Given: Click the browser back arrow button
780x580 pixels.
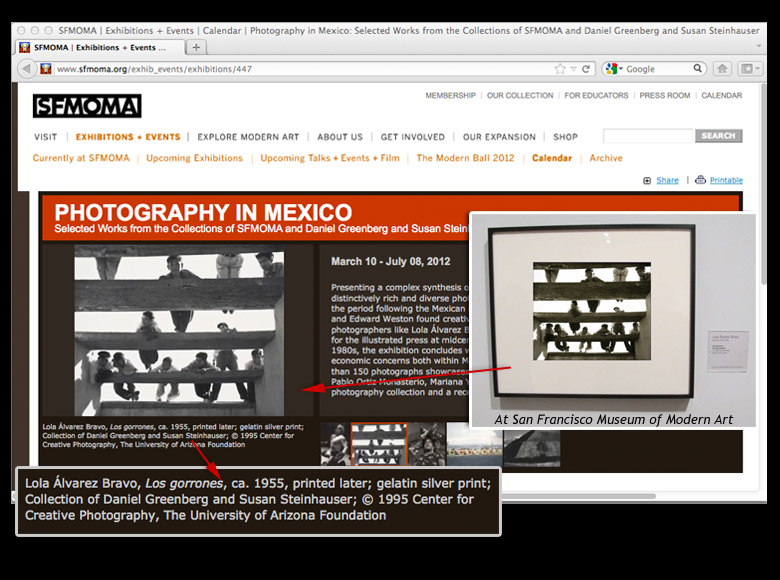Looking at the screenshot, I should (x=27, y=69).
